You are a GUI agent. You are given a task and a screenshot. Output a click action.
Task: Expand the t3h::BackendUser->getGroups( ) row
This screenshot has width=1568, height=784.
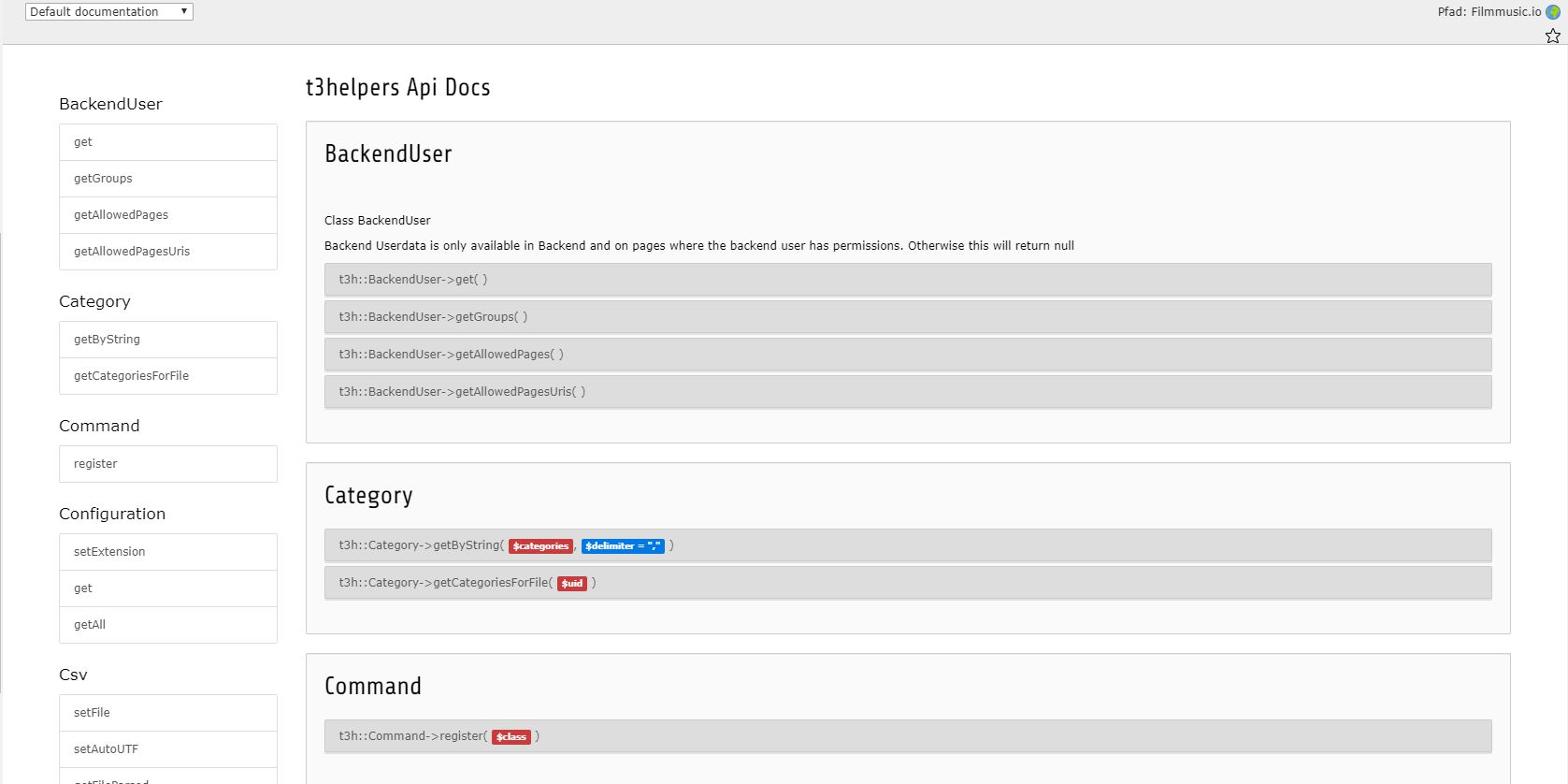[x=908, y=317]
